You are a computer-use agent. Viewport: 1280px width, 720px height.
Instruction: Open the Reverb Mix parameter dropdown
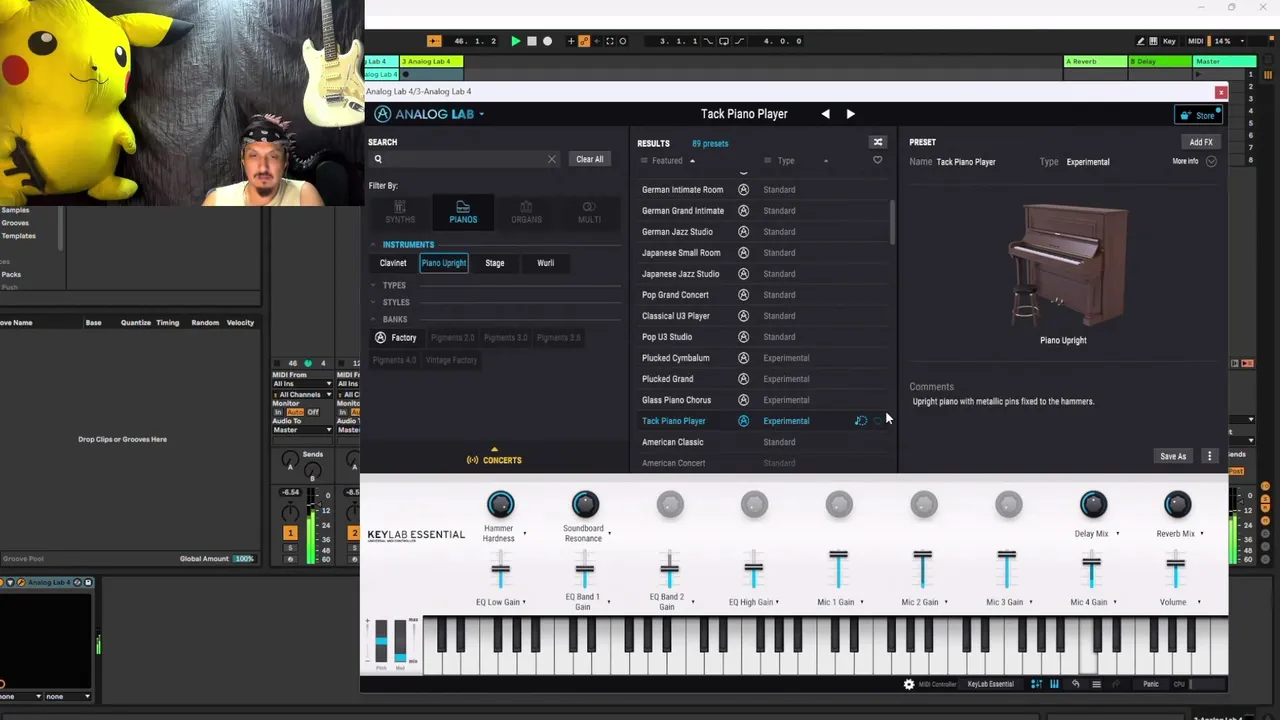(1201, 534)
